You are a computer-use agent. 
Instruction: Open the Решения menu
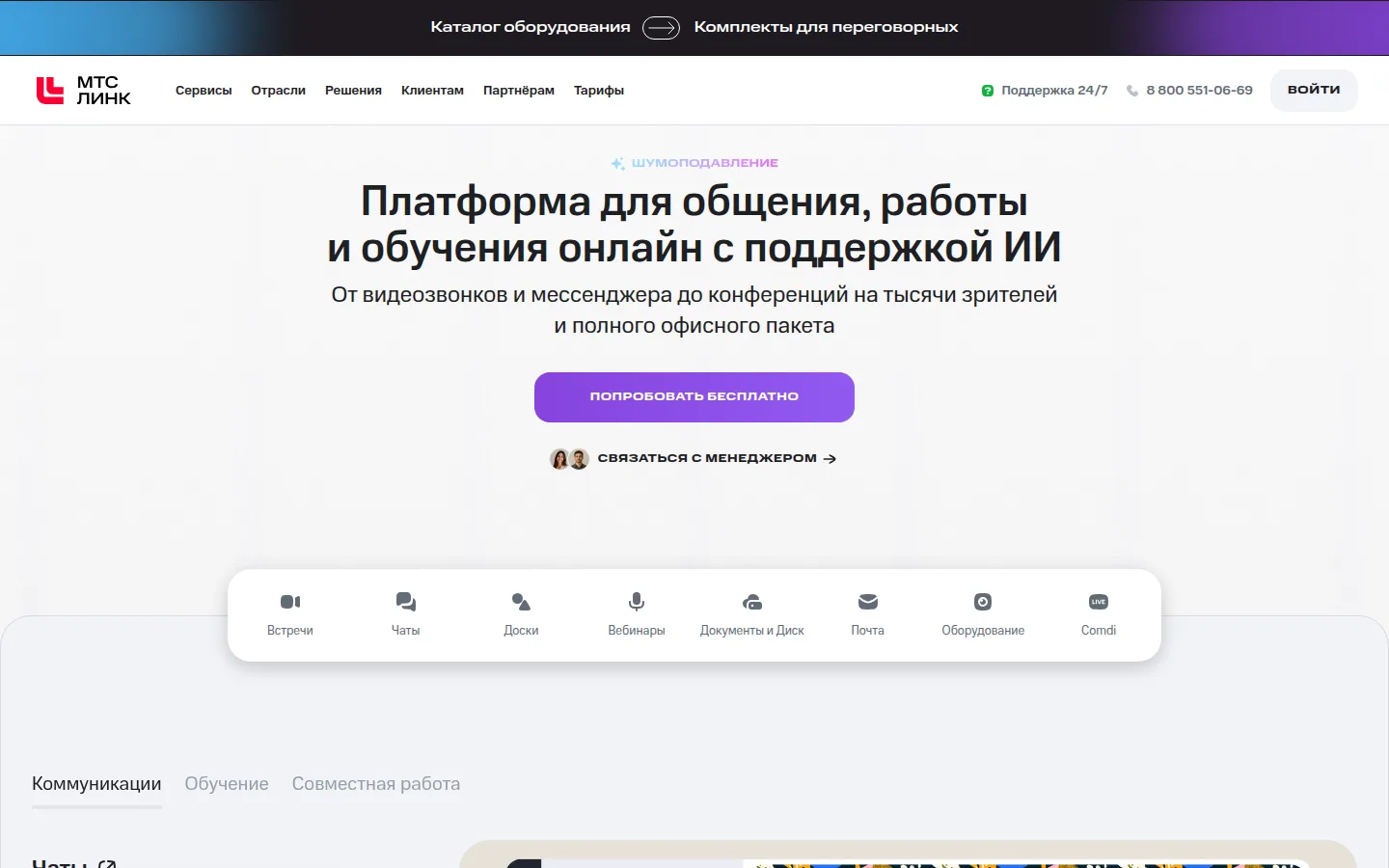(353, 91)
